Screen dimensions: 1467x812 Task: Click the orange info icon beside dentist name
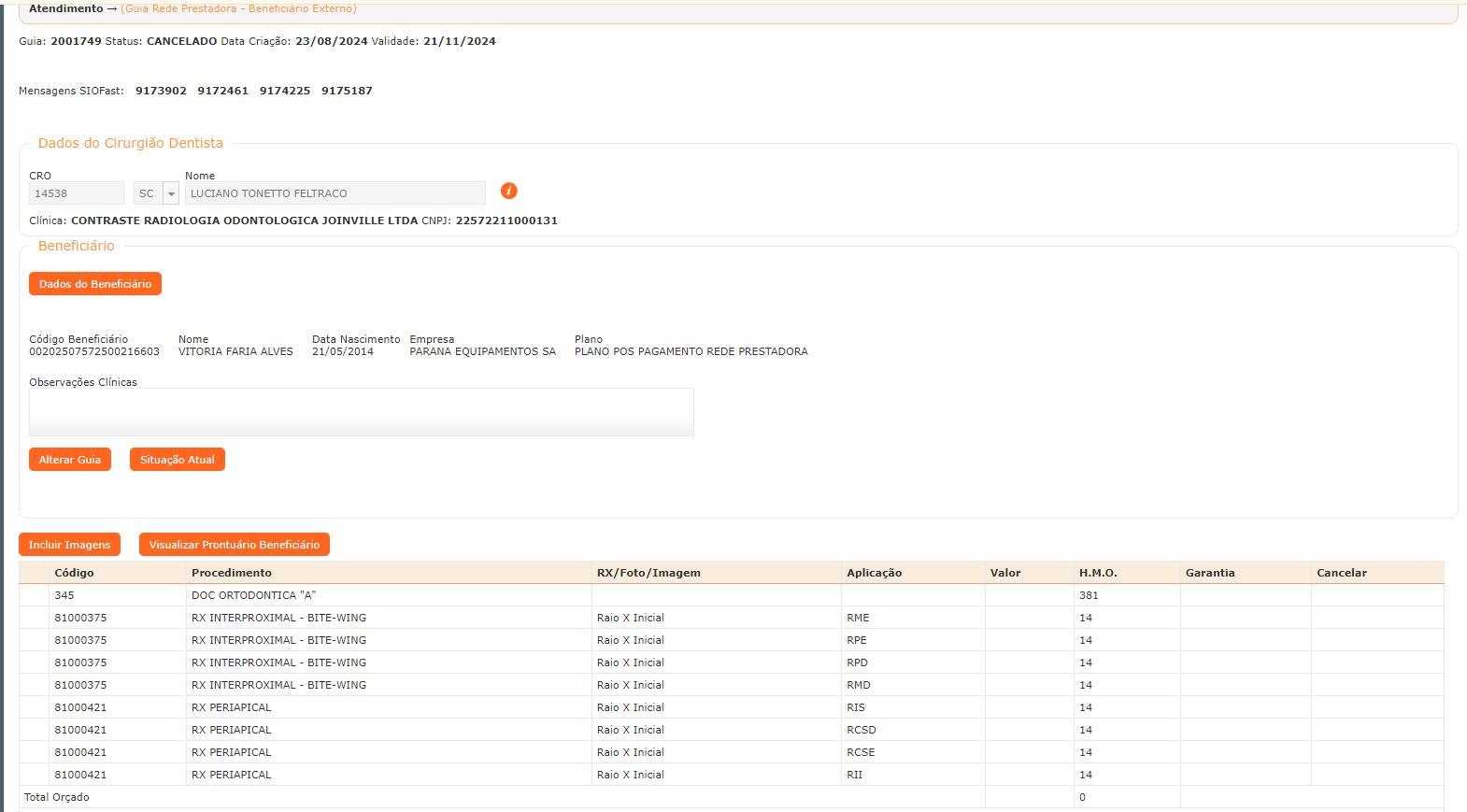pos(508,191)
